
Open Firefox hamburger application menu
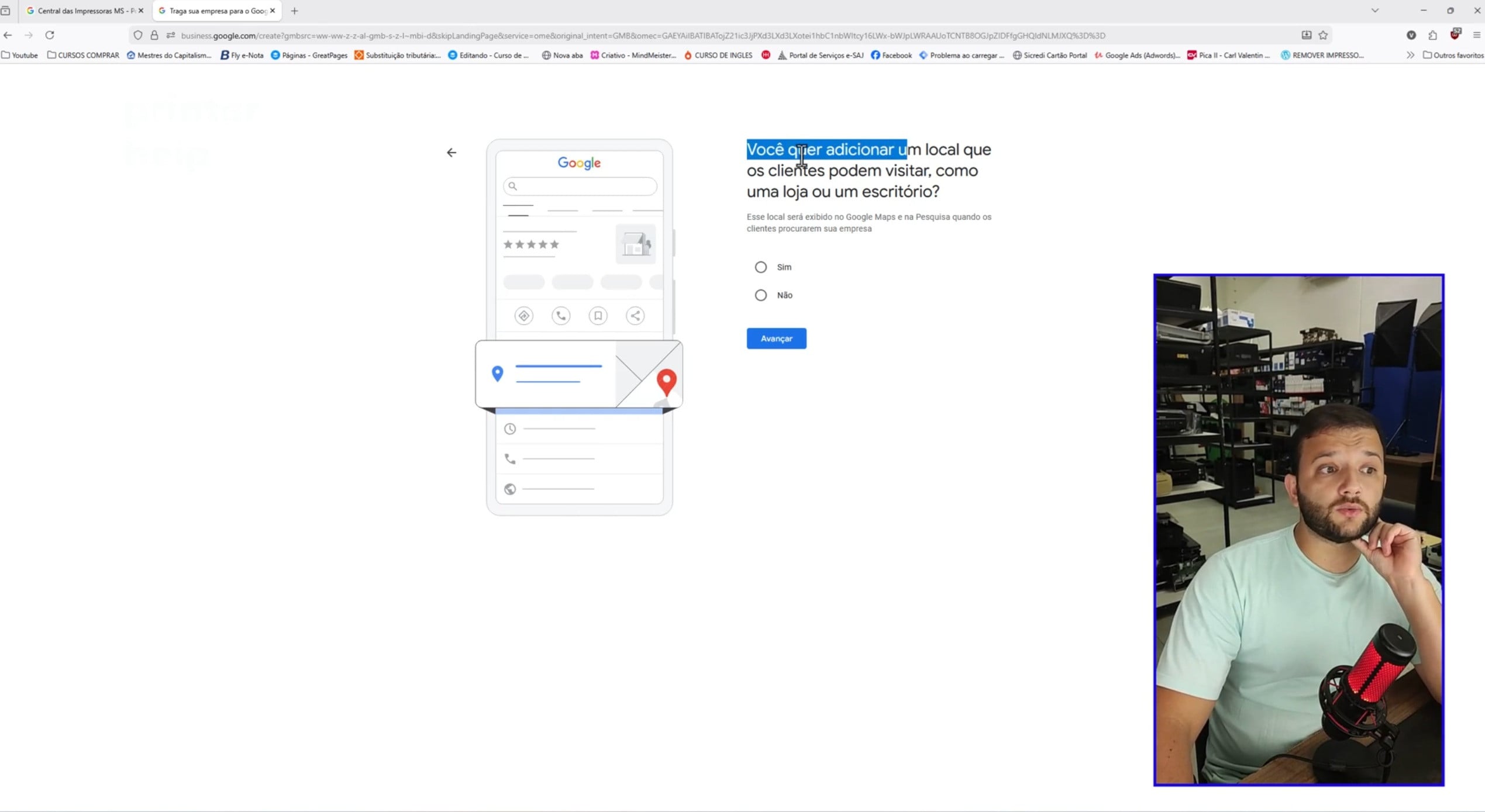click(x=1476, y=35)
